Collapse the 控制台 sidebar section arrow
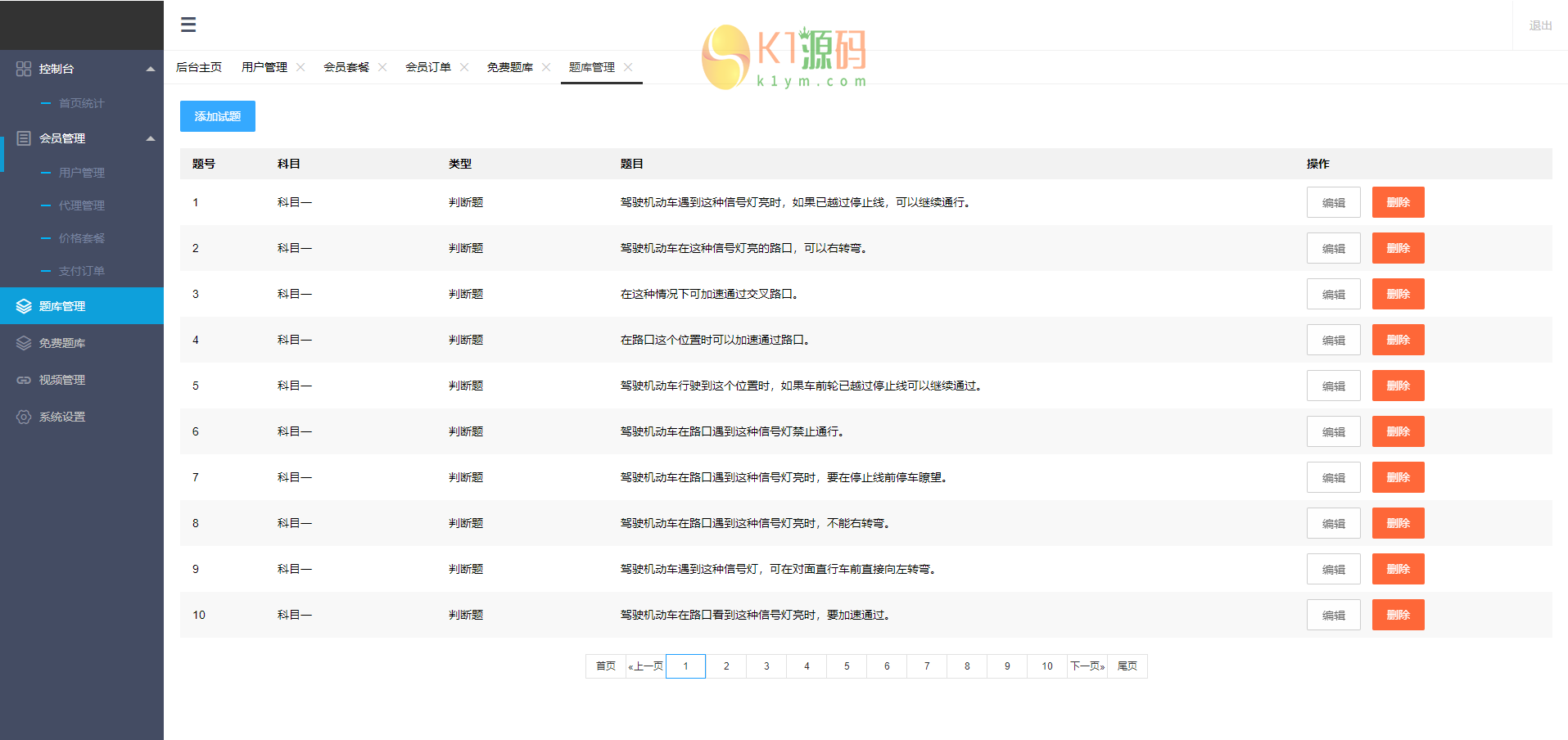This screenshot has height=740, width=1568. tap(151, 69)
